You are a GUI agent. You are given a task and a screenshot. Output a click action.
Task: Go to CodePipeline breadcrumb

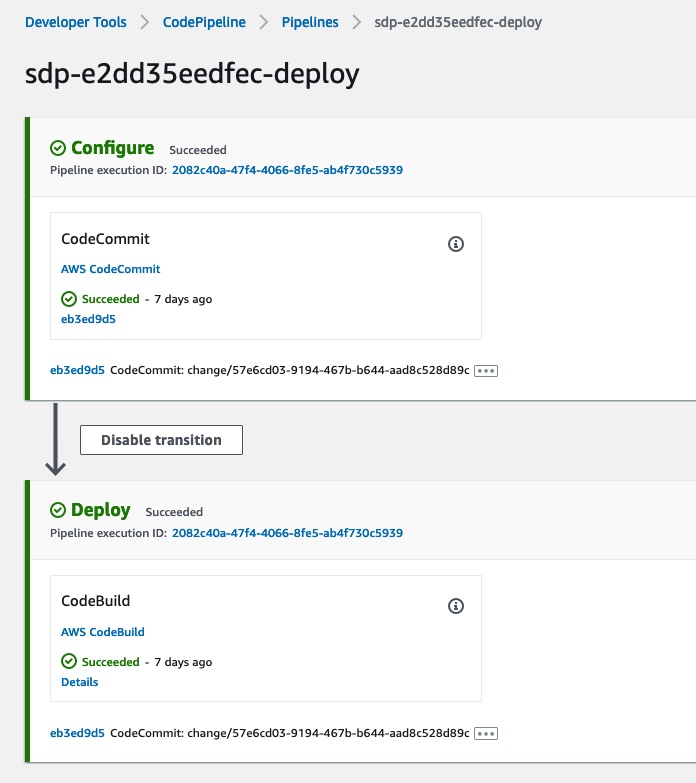tap(204, 22)
